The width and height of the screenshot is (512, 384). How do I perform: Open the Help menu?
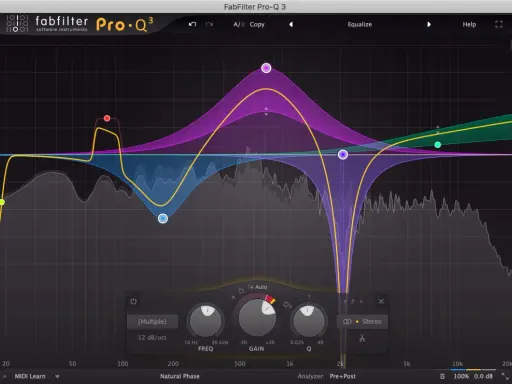[469, 24]
